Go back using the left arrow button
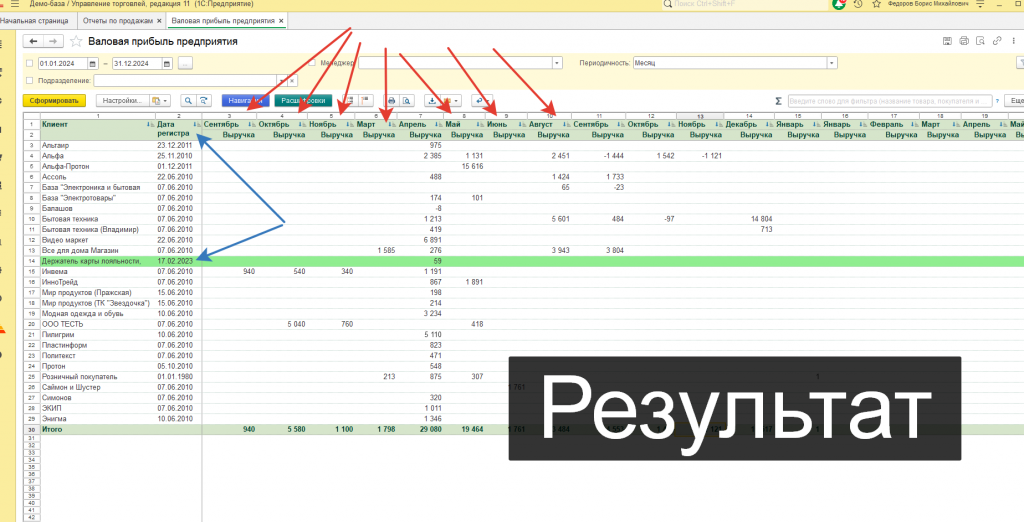The width and height of the screenshot is (1024, 522). coord(33,41)
